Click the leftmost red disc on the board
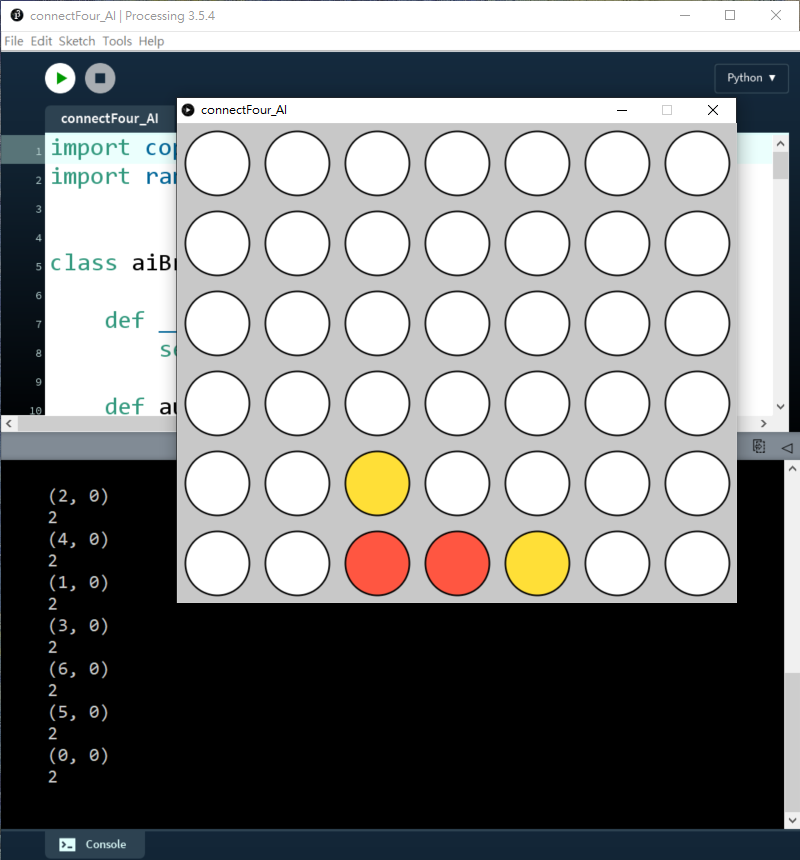Viewport: 800px width, 860px height. click(377, 563)
